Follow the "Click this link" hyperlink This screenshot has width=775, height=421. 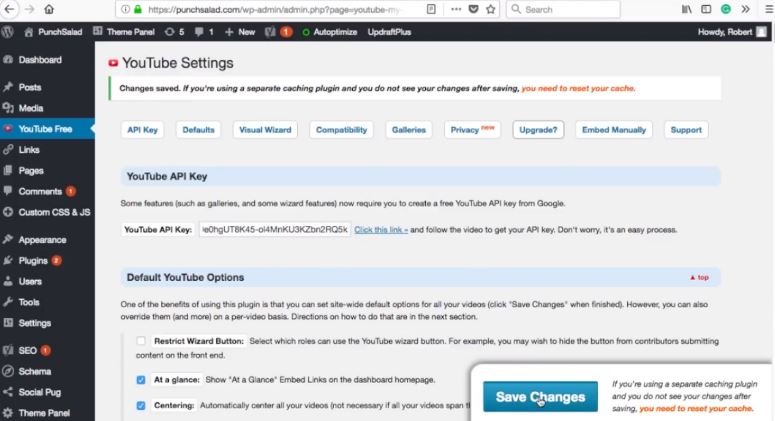click(x=381, y=230)
